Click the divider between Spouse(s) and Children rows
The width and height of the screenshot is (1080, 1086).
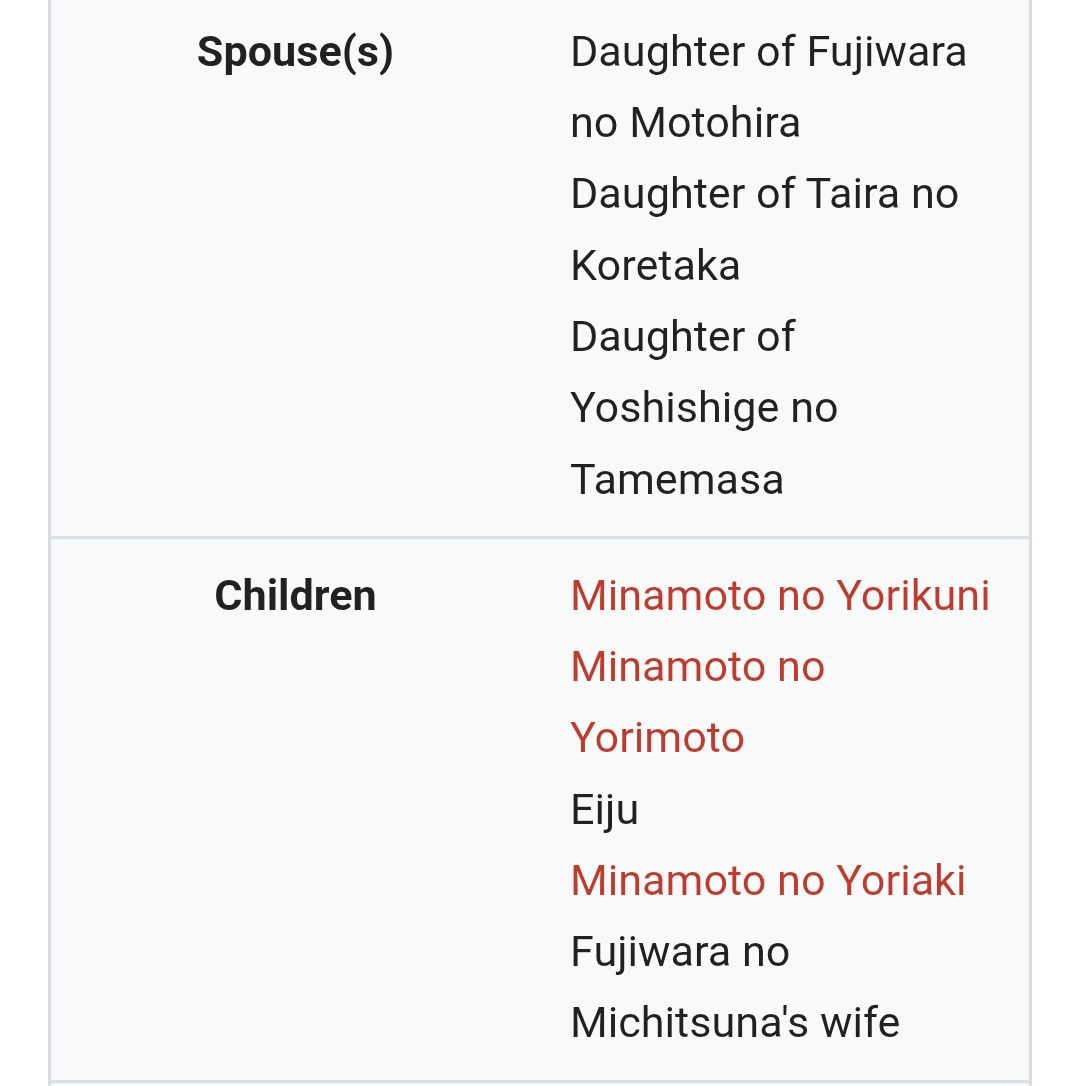(x=540, y=537)
